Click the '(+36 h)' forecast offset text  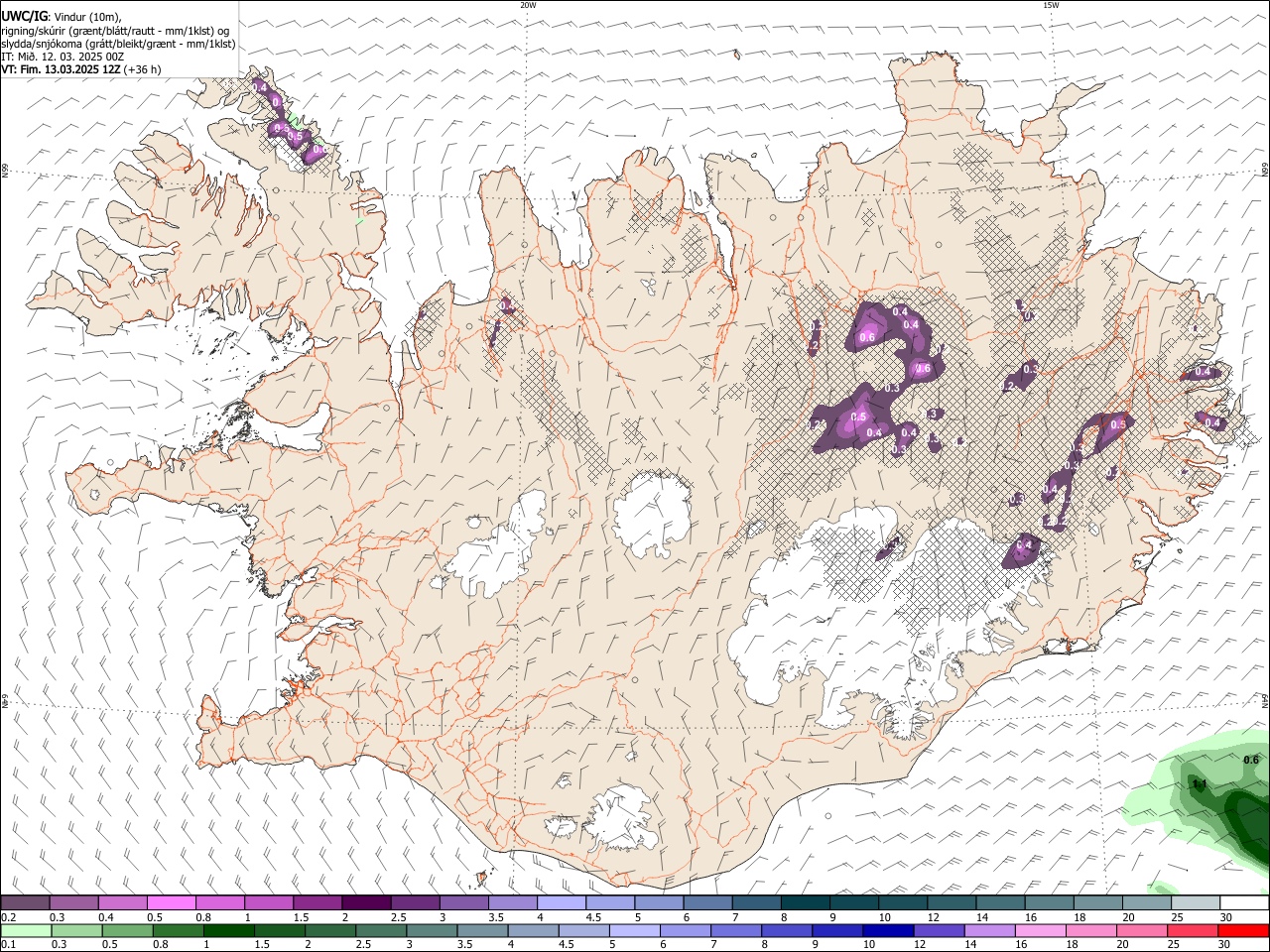(143, 69)
